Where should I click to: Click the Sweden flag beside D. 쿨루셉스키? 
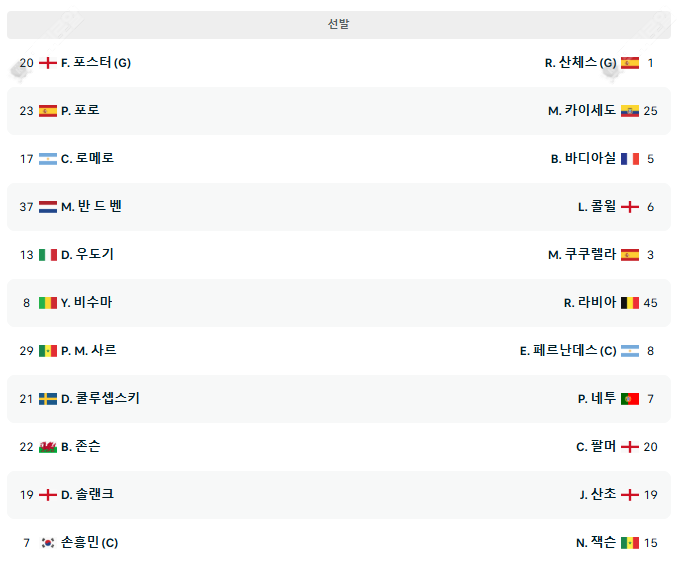click(48, 399)
